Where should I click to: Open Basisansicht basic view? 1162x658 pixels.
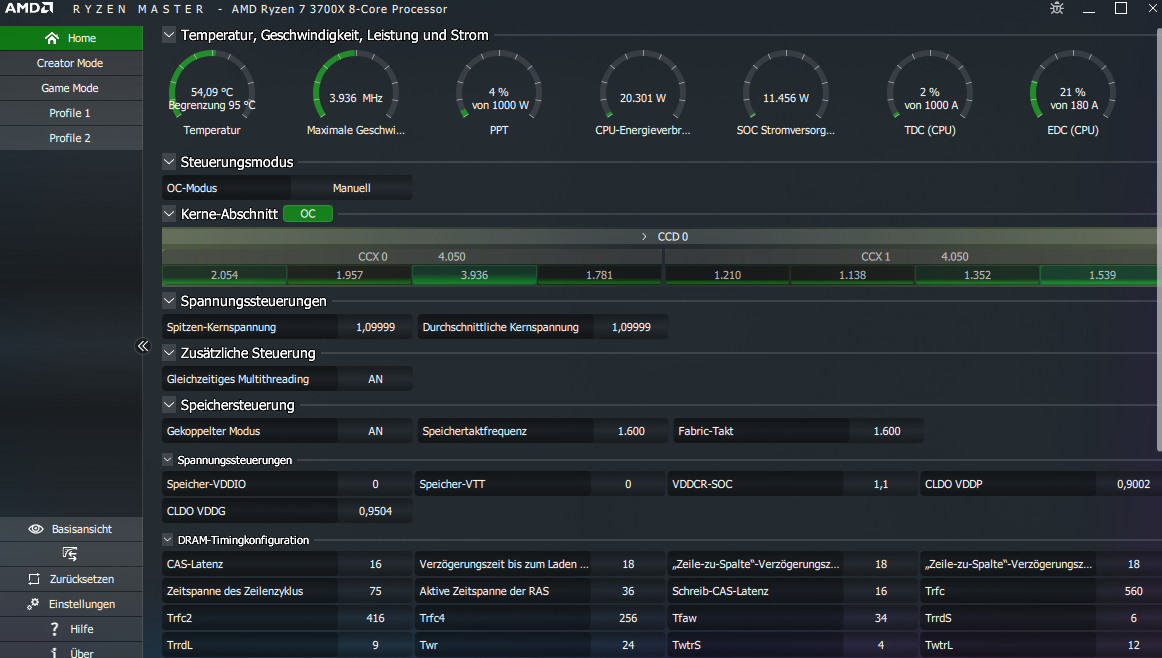71,529
